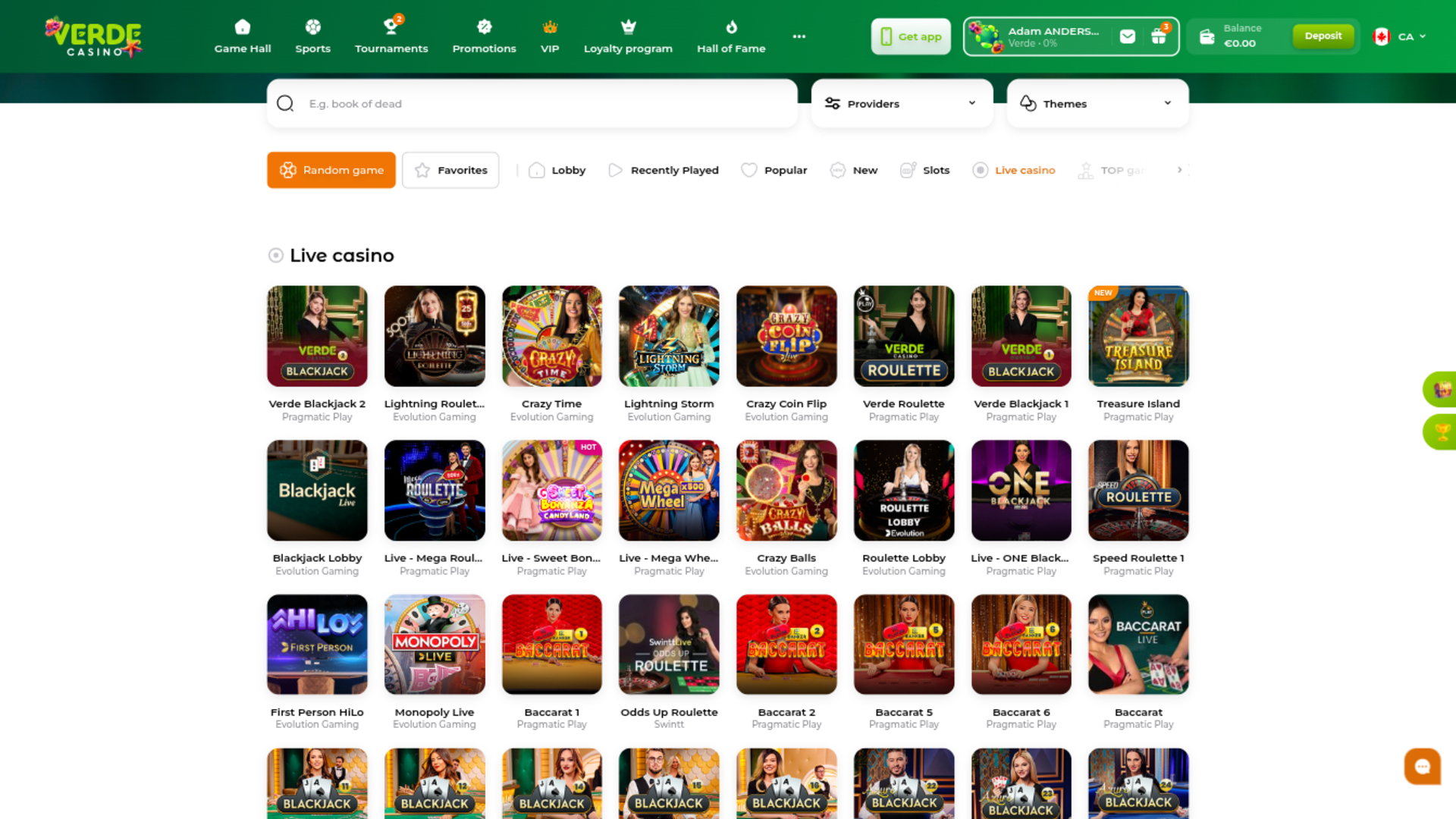Open the live chat bubble icon
The width and height of the screenshot is (1456, 819).
(1422, 766)
